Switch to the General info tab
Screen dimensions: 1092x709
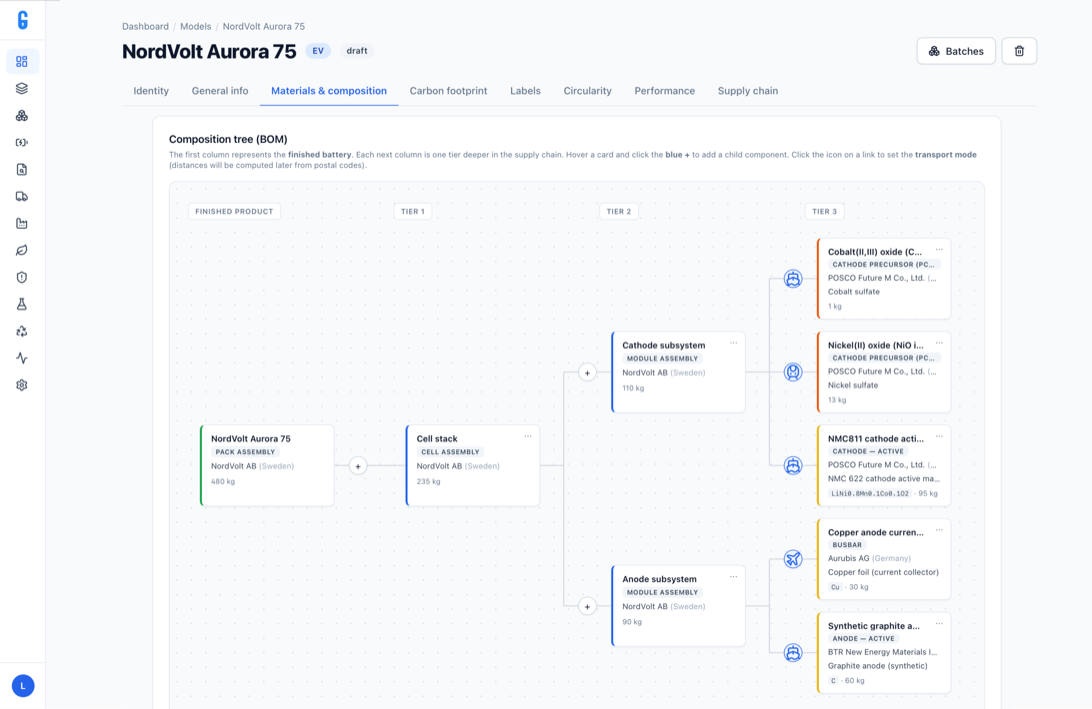click(x=220, y=91)
